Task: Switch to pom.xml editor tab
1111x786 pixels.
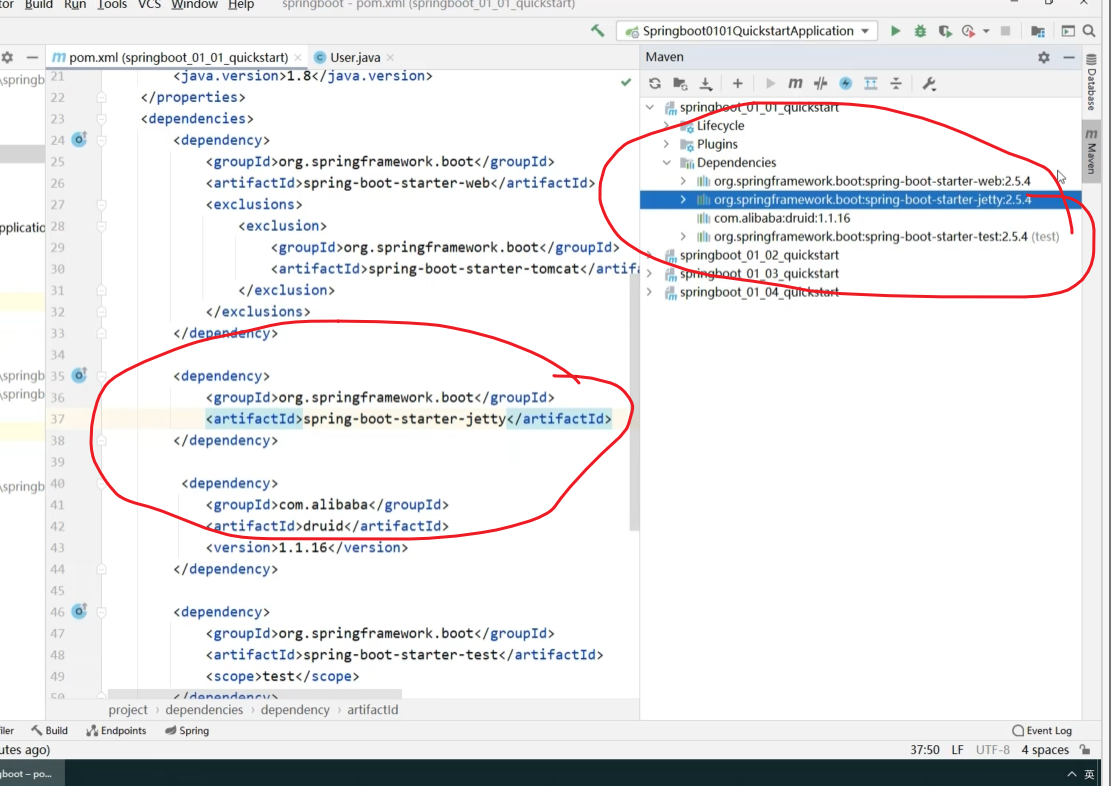Action: [178, 57]
